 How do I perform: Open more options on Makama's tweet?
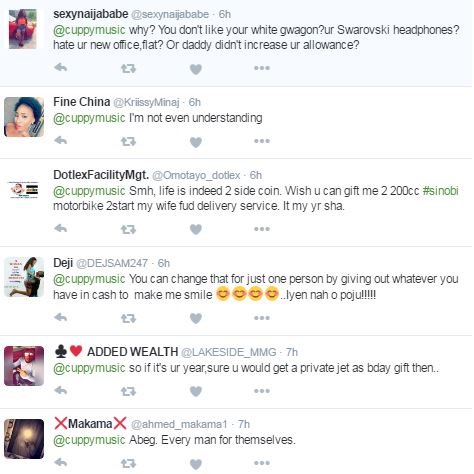click(x=262, y=463)
